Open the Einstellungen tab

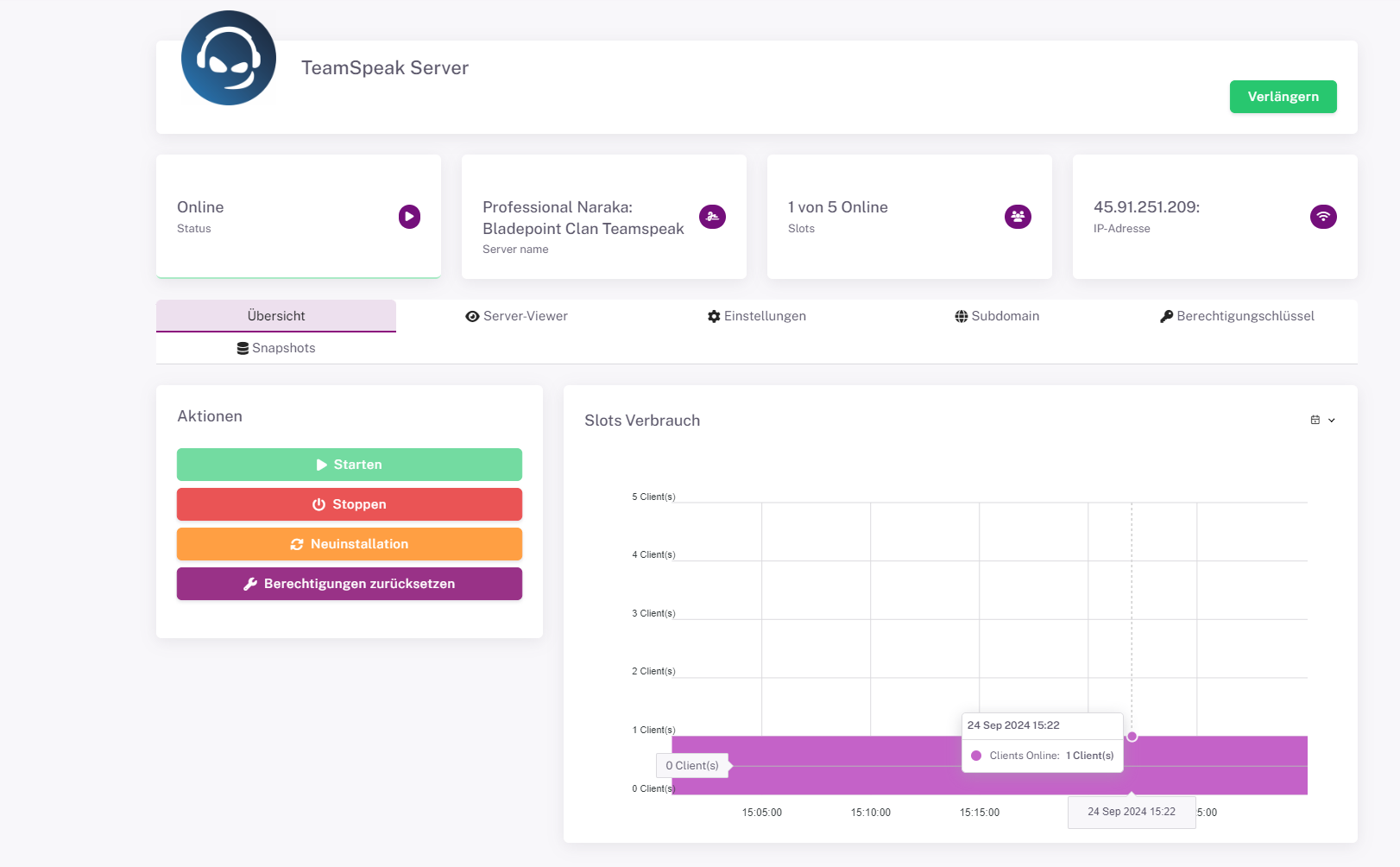[756, 316]
